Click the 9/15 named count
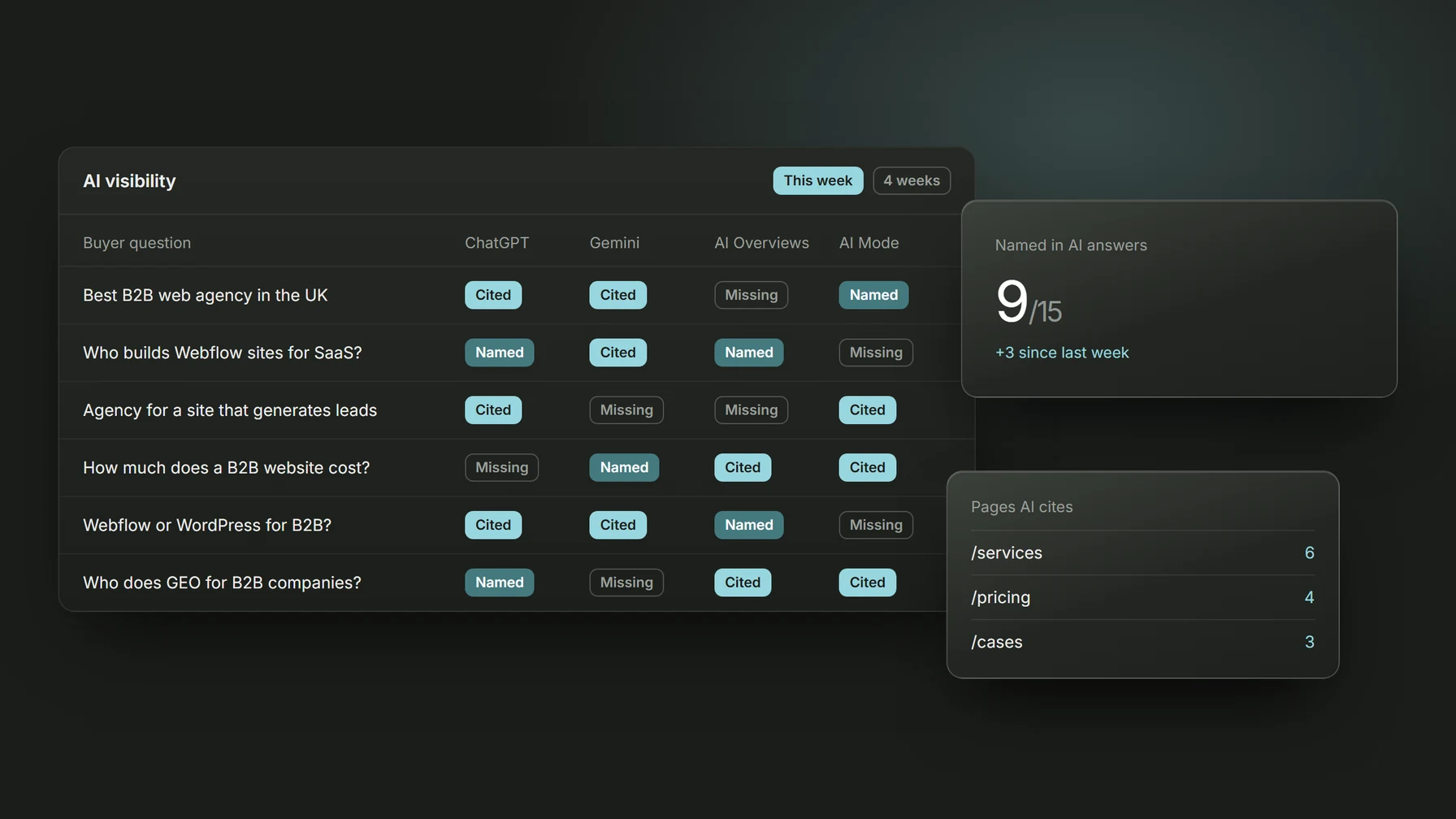 pos(1029,302)
